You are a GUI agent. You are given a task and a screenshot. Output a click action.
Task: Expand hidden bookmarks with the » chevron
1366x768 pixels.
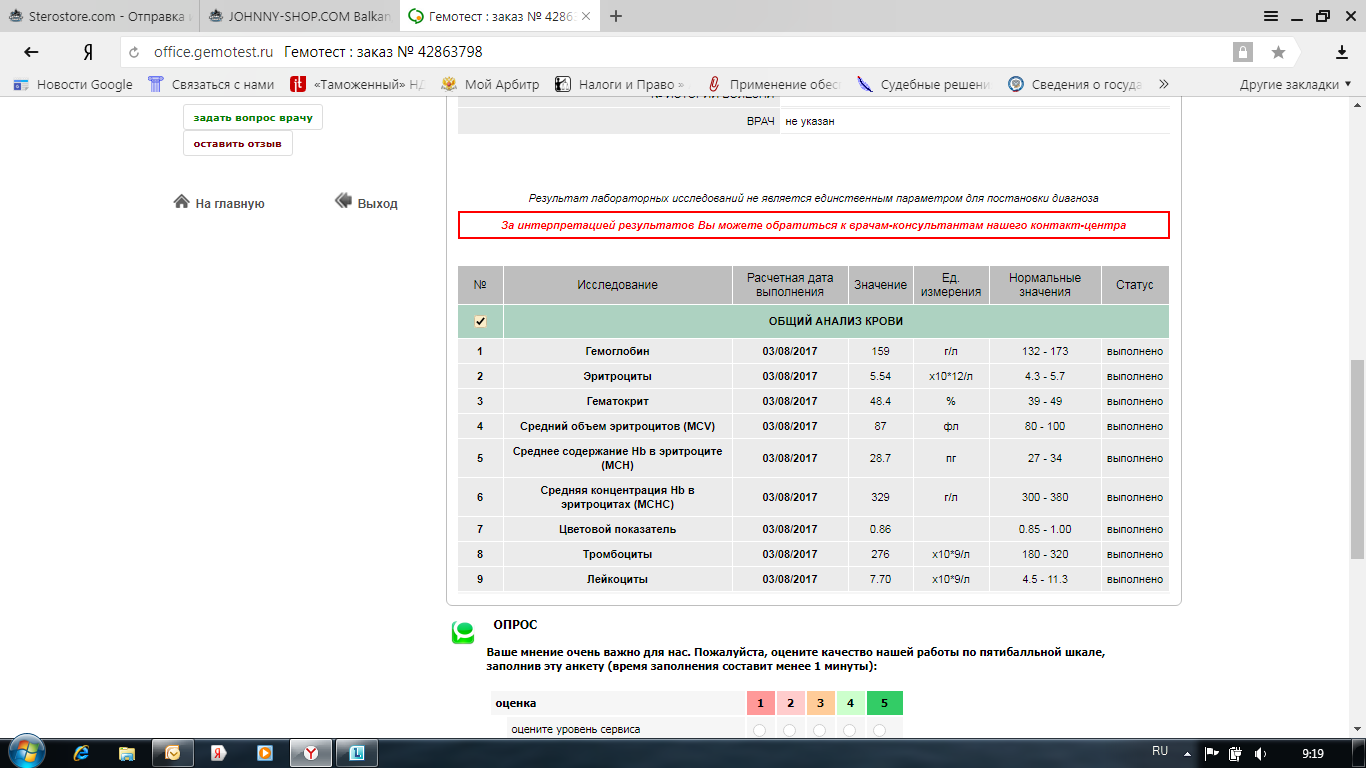1163,85
